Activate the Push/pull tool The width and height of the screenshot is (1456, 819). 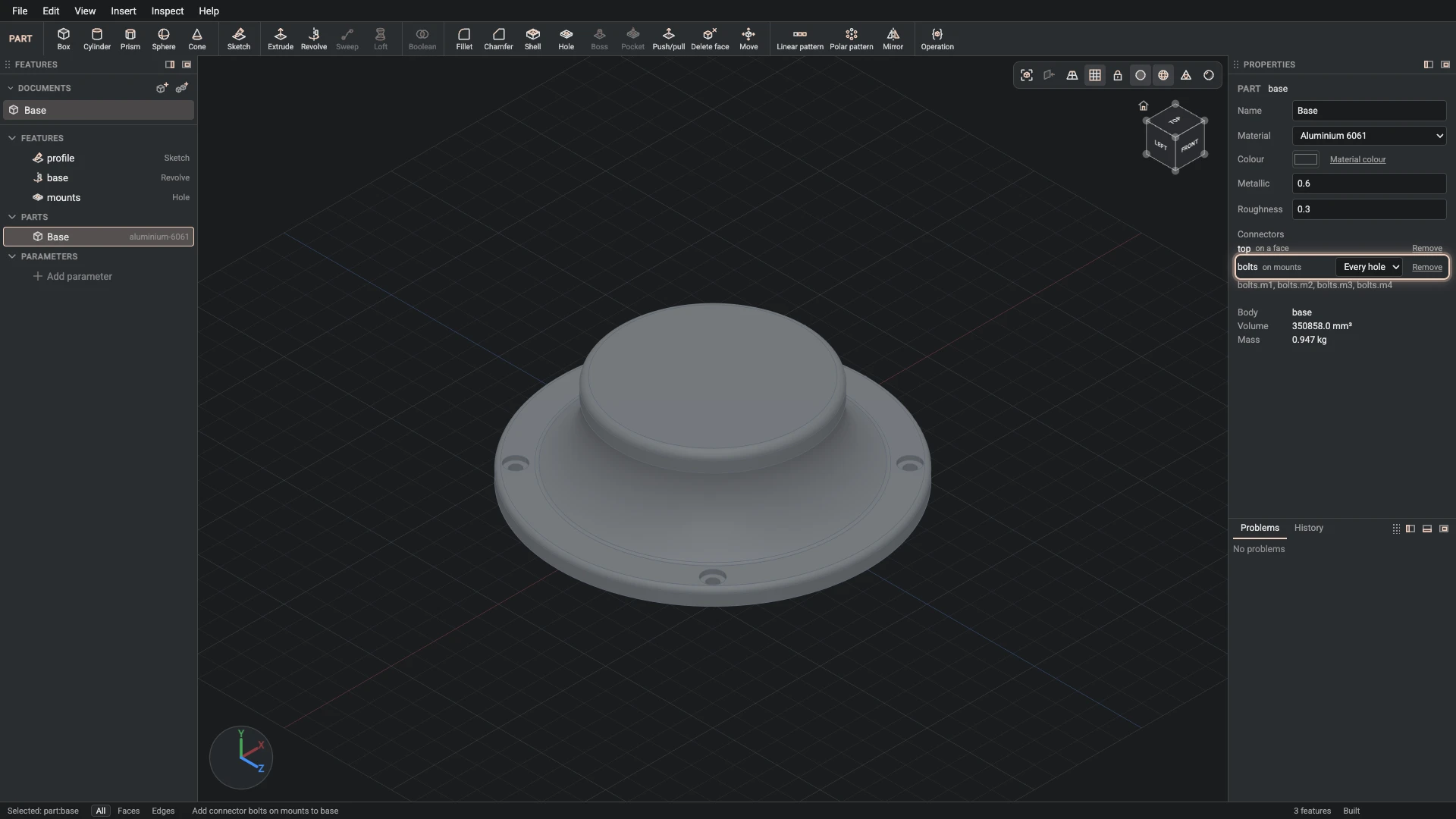pos(669,39)
